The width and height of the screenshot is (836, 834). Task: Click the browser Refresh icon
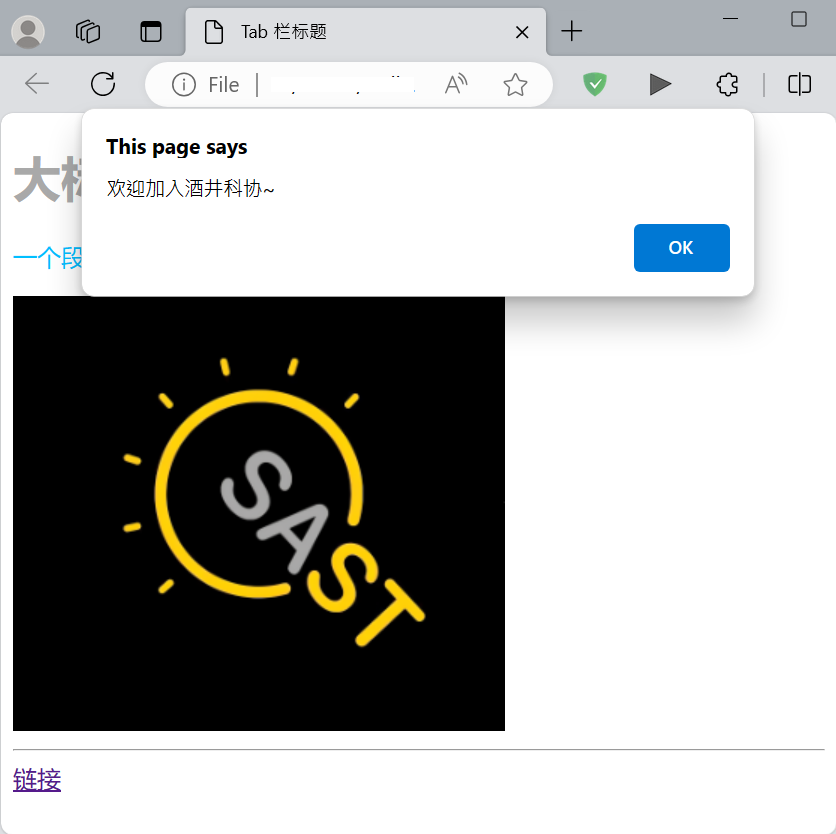(x=103, y=84)
